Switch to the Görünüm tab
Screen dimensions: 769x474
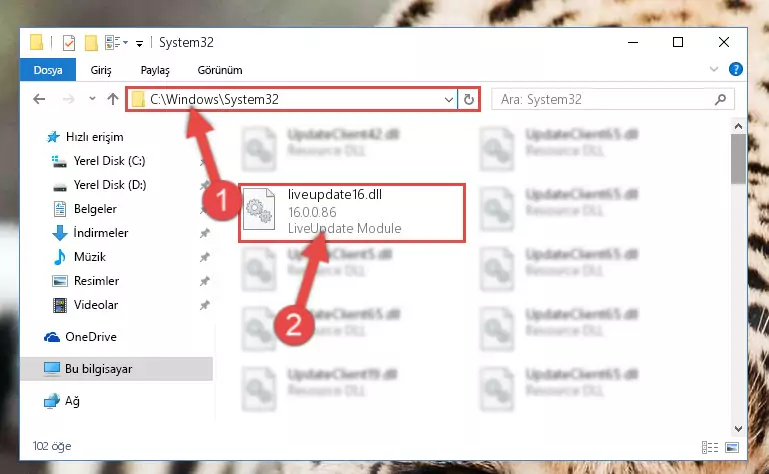pyautogui.click(x=220, y=70)
